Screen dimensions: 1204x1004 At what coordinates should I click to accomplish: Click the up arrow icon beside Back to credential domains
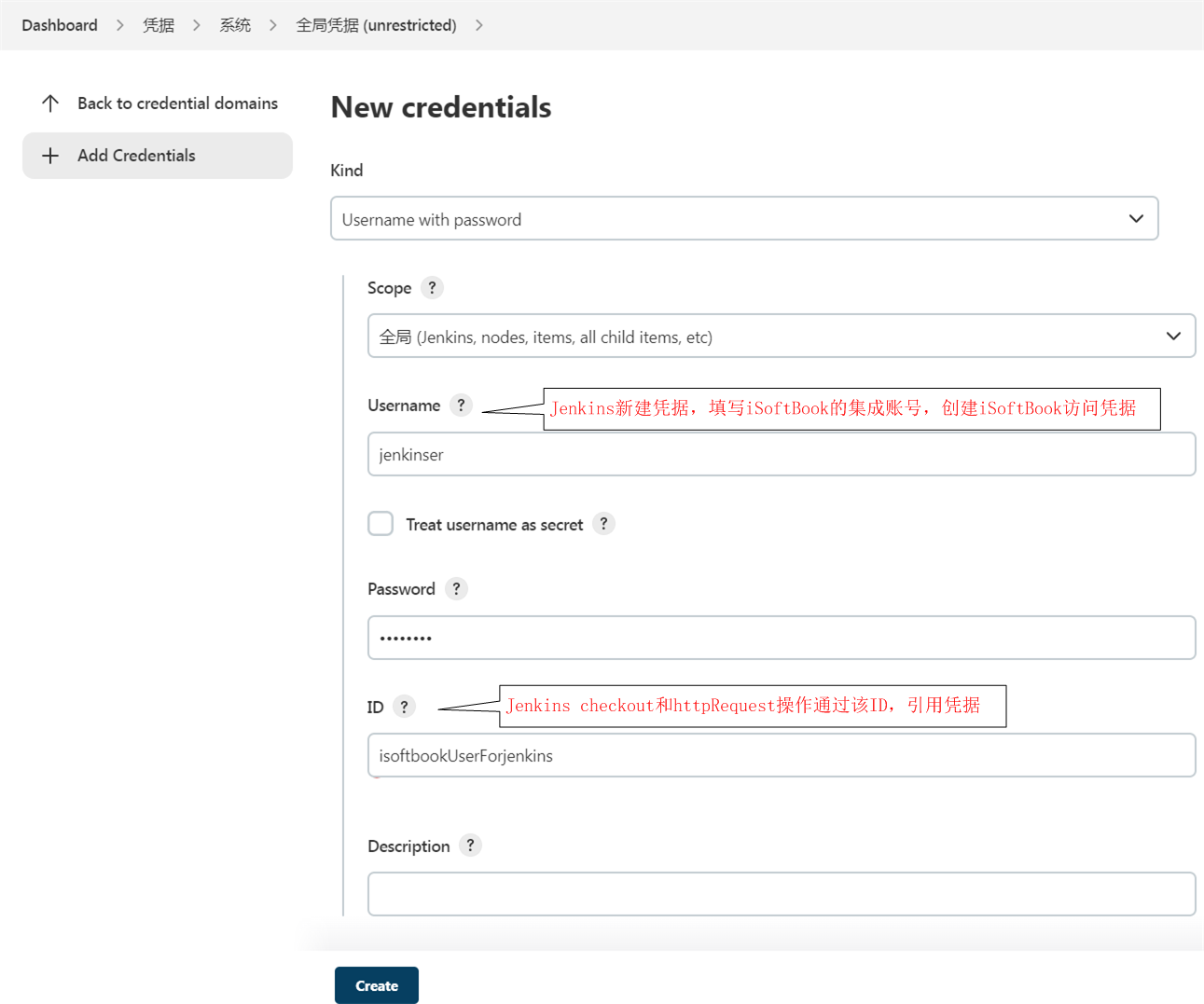pyautogui.click(x=50, y=103)
